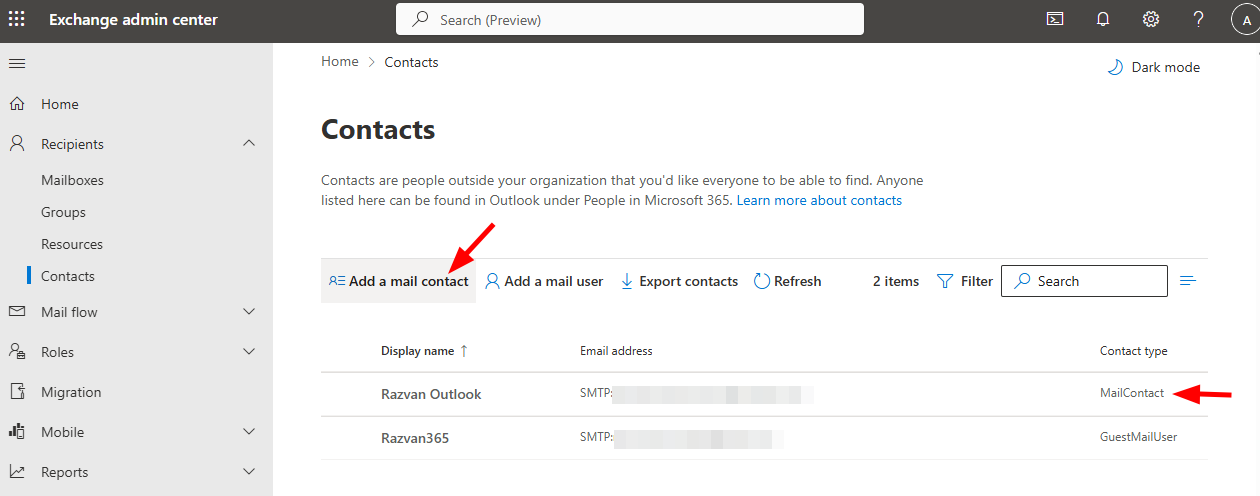The image size is (1260, 496).
Task: Open Learn more about contacts link
Action: pyautogui.click(x=819, y=200)
